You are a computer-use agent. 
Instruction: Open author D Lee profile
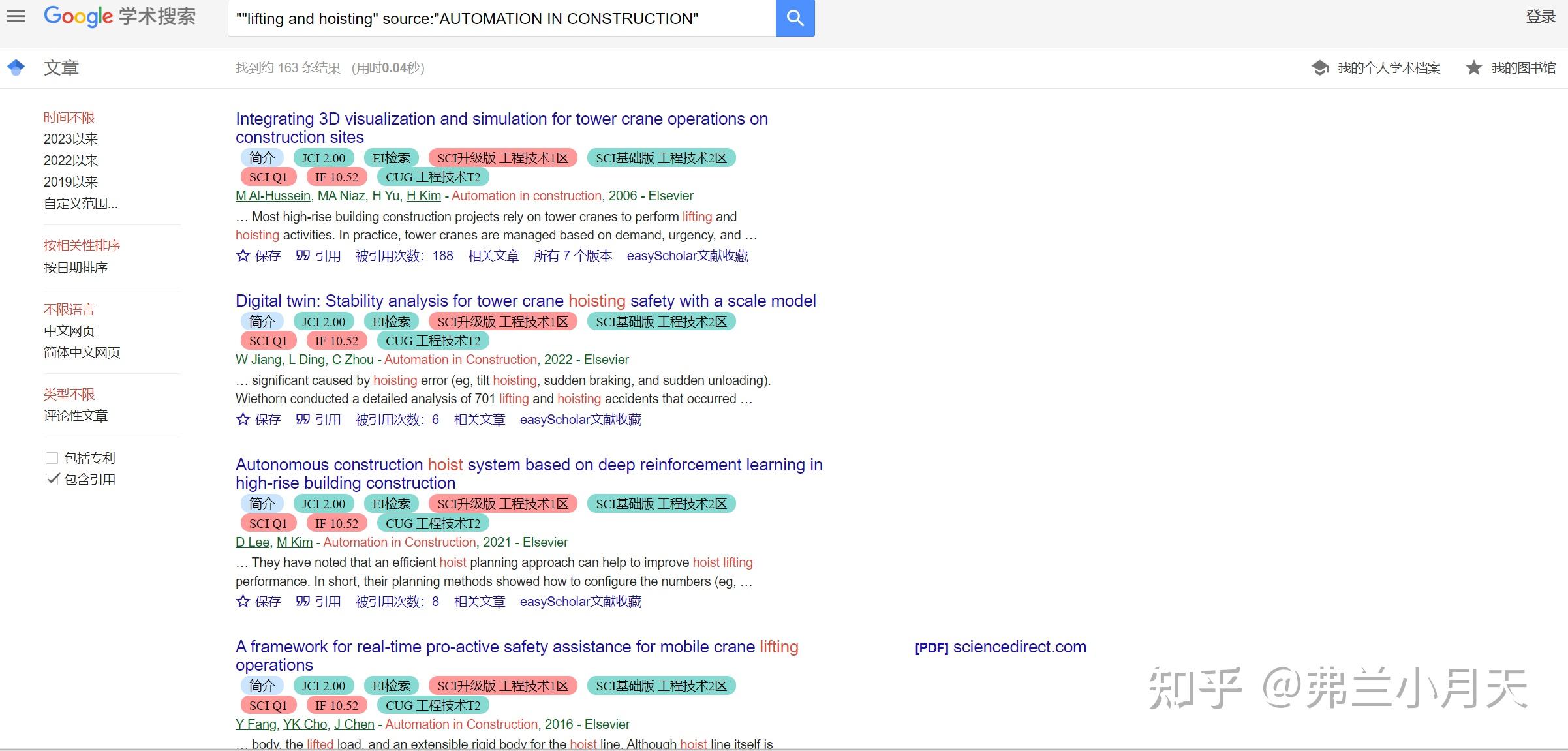coord(253,542)
